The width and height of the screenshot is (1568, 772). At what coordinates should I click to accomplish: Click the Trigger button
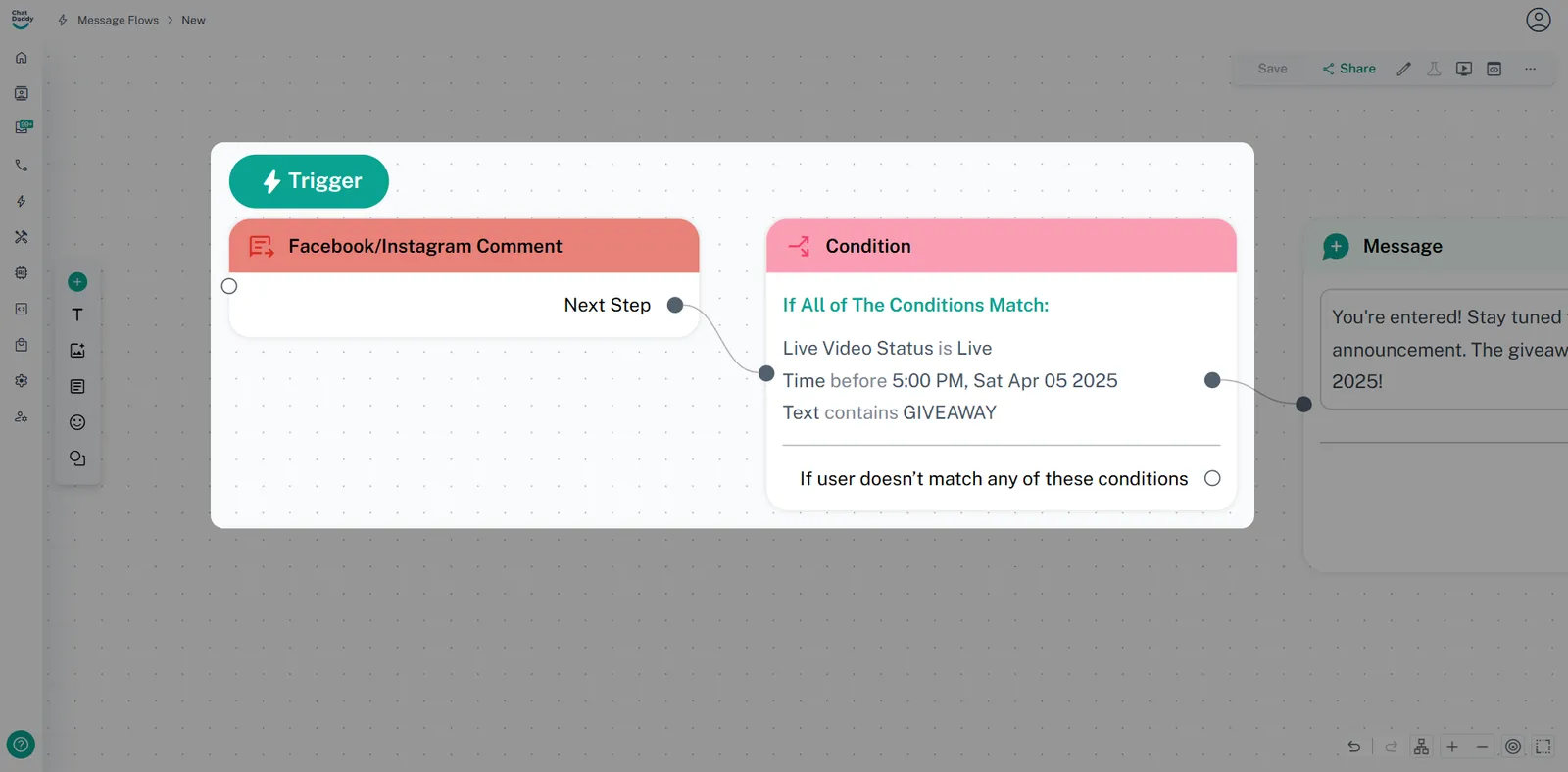click(x=309, y=181)
